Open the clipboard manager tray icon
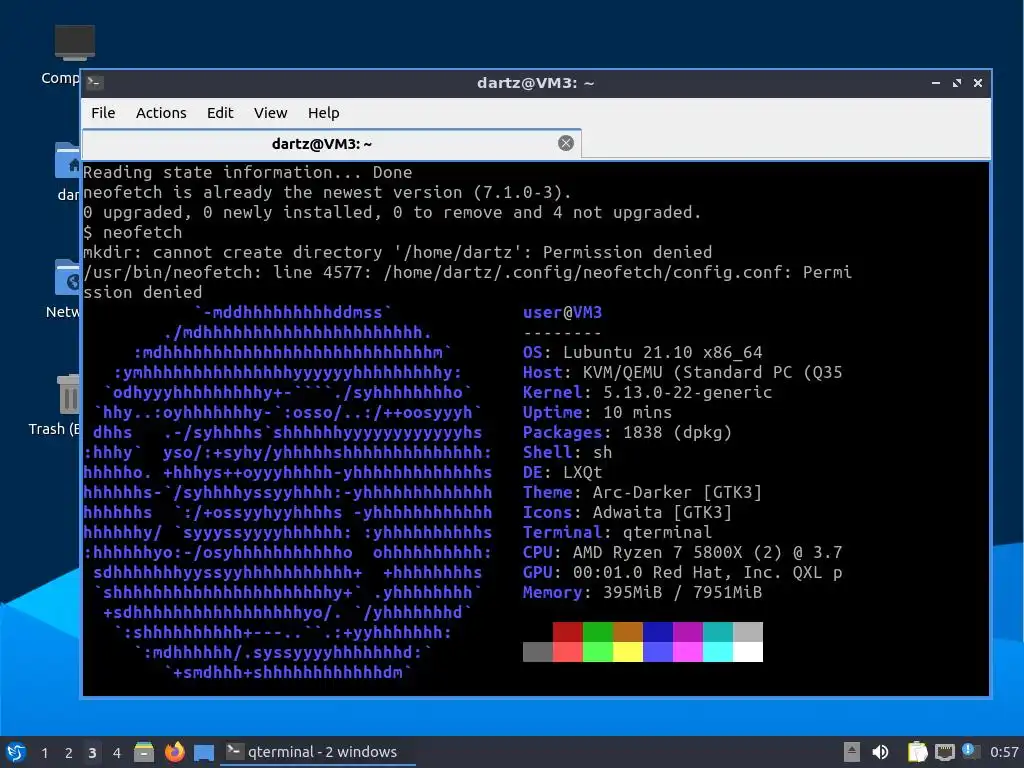1024x768 pixels. [918, 752]
